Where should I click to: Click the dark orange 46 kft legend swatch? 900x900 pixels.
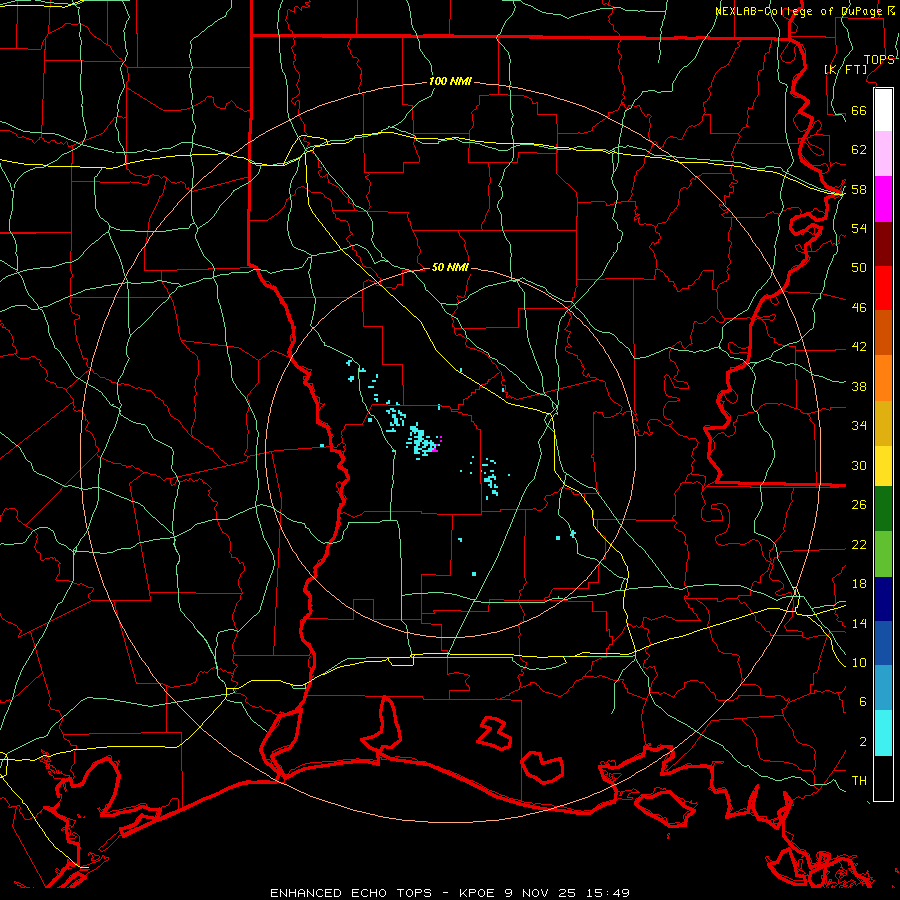click(x=883, y=333)
